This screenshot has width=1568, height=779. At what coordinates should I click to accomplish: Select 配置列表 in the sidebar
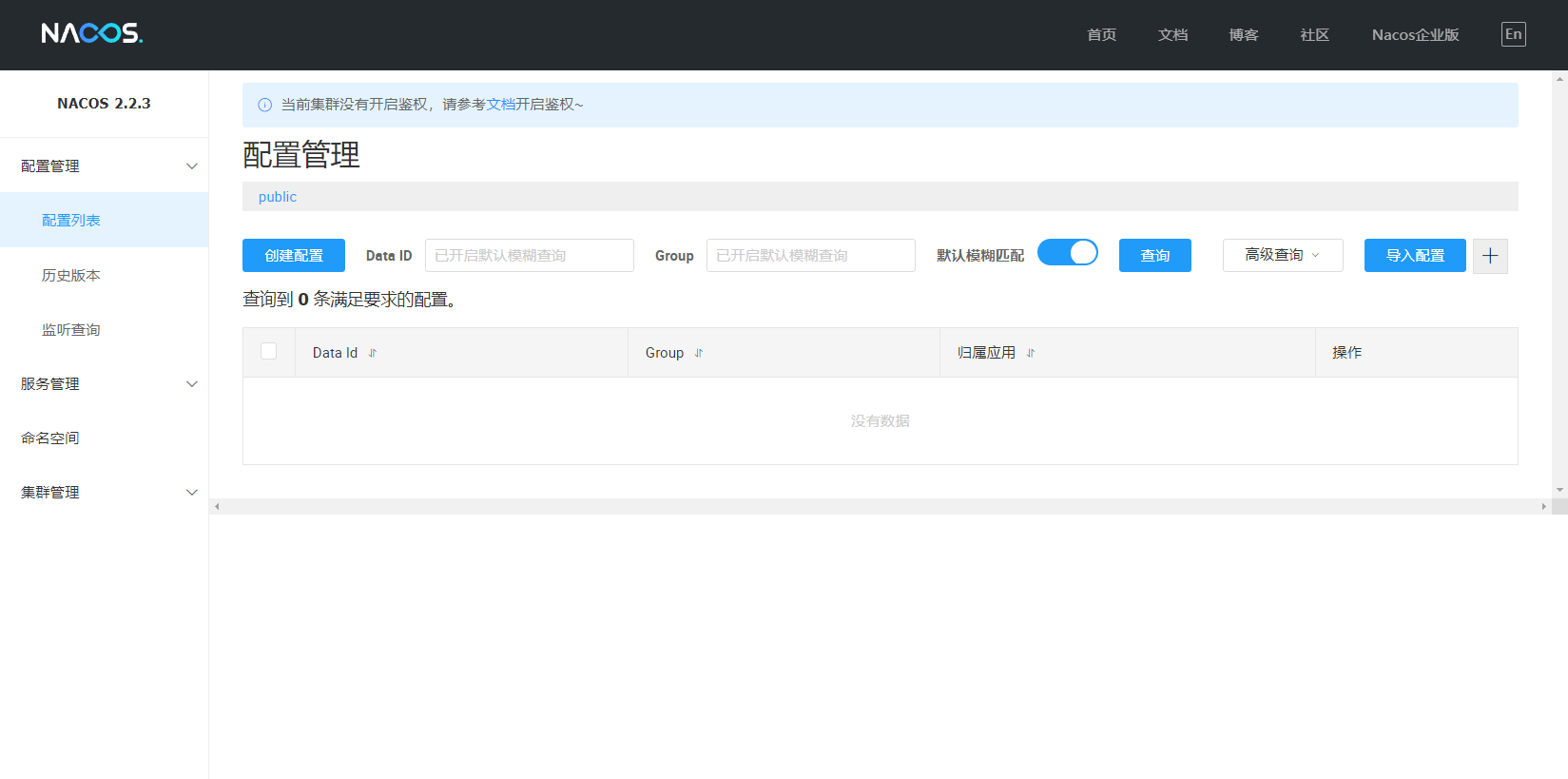104,220
